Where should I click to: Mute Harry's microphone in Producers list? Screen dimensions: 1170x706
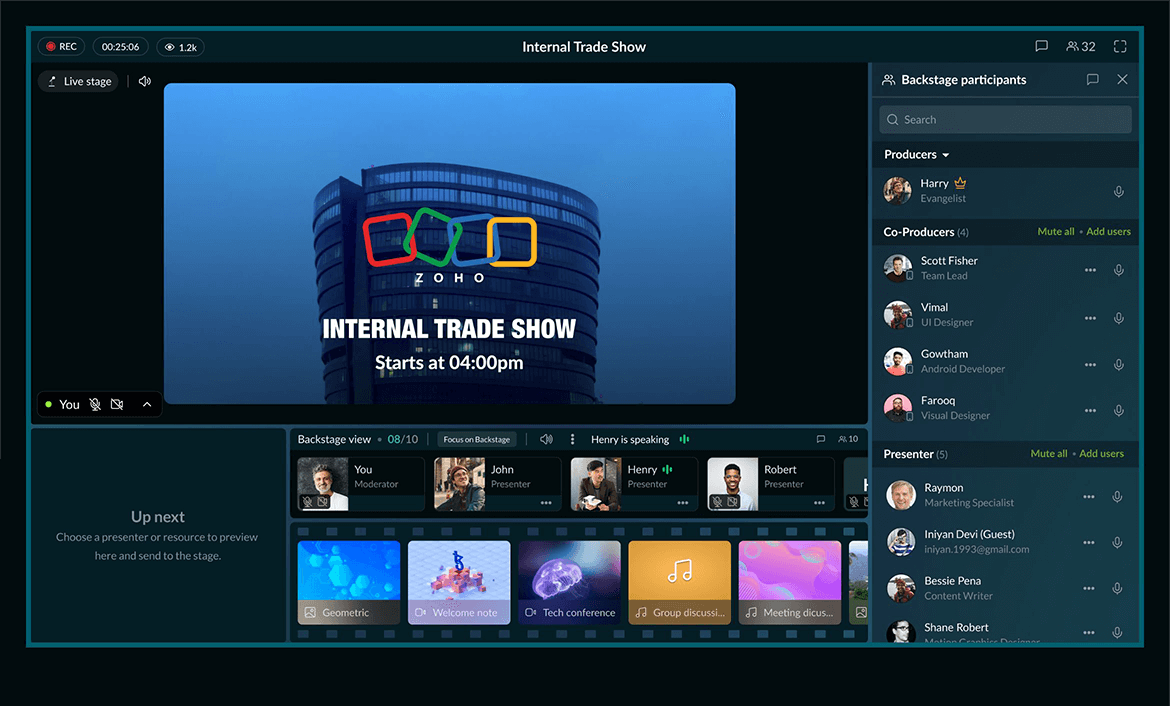[1119, 192]
